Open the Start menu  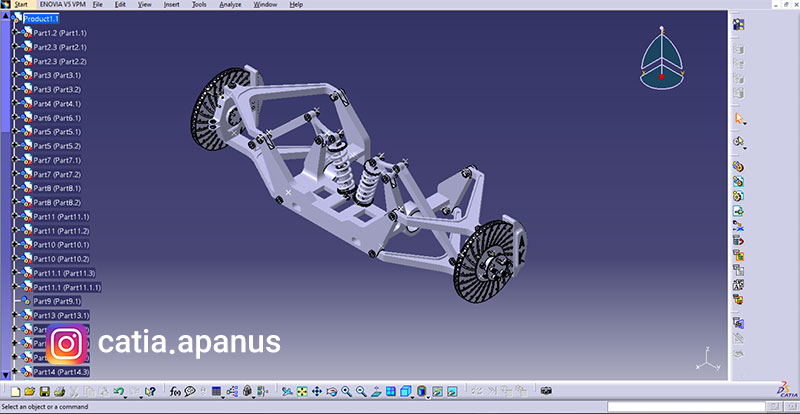(21, 5)
